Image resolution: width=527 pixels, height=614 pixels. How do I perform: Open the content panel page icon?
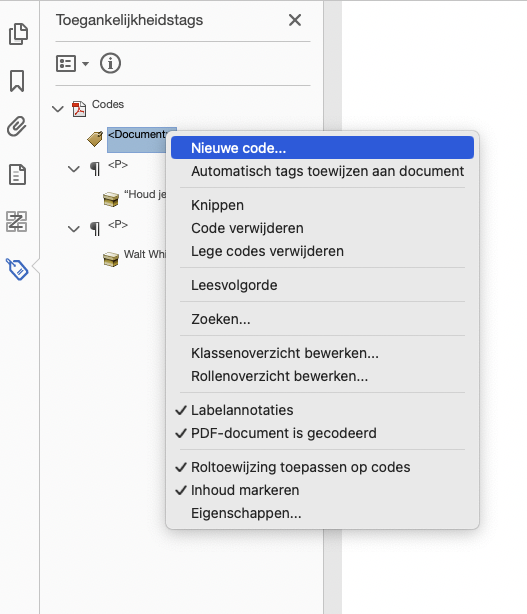pyautogui.click(x=18, y=174)
